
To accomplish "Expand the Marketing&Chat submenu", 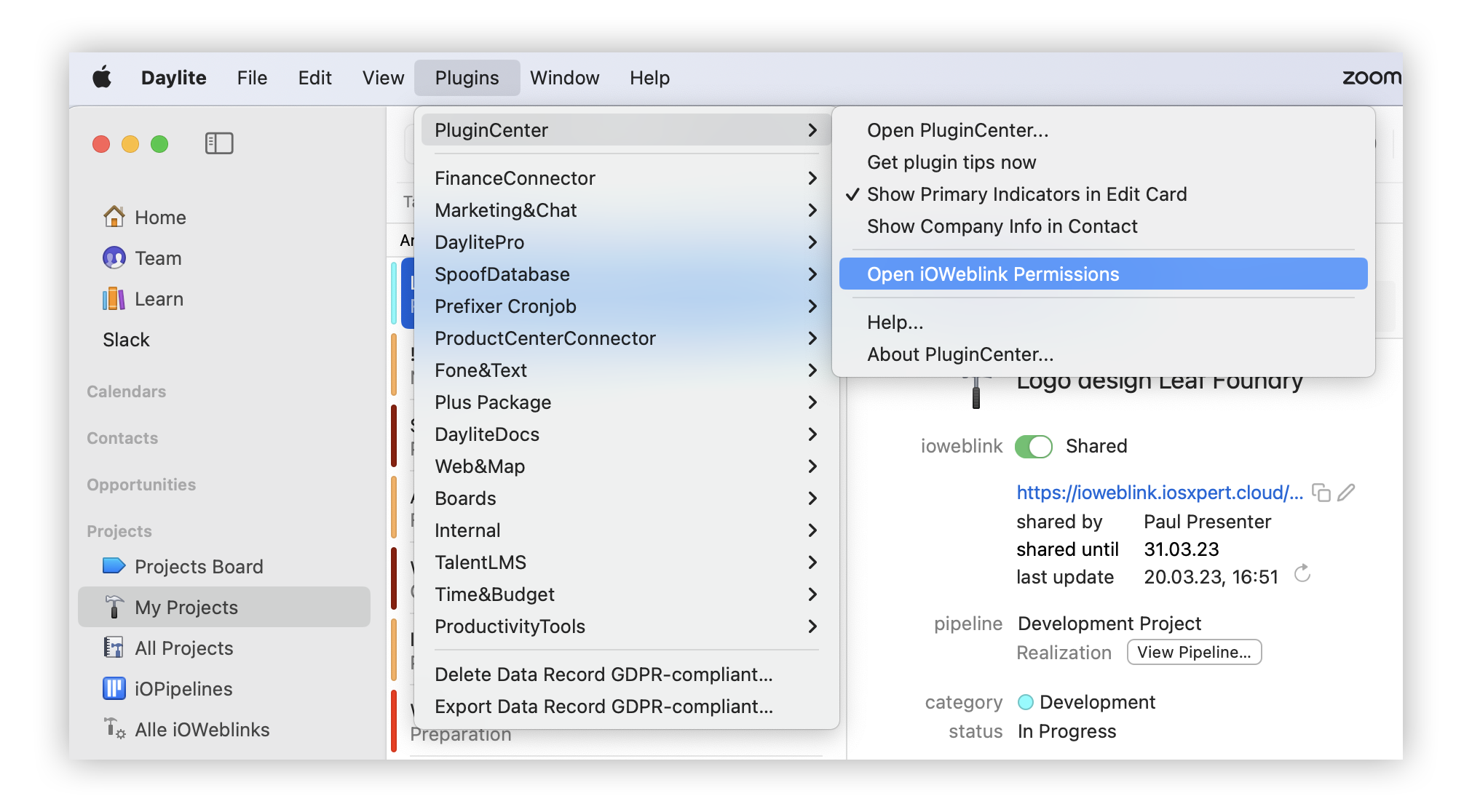I will [627, 210].
